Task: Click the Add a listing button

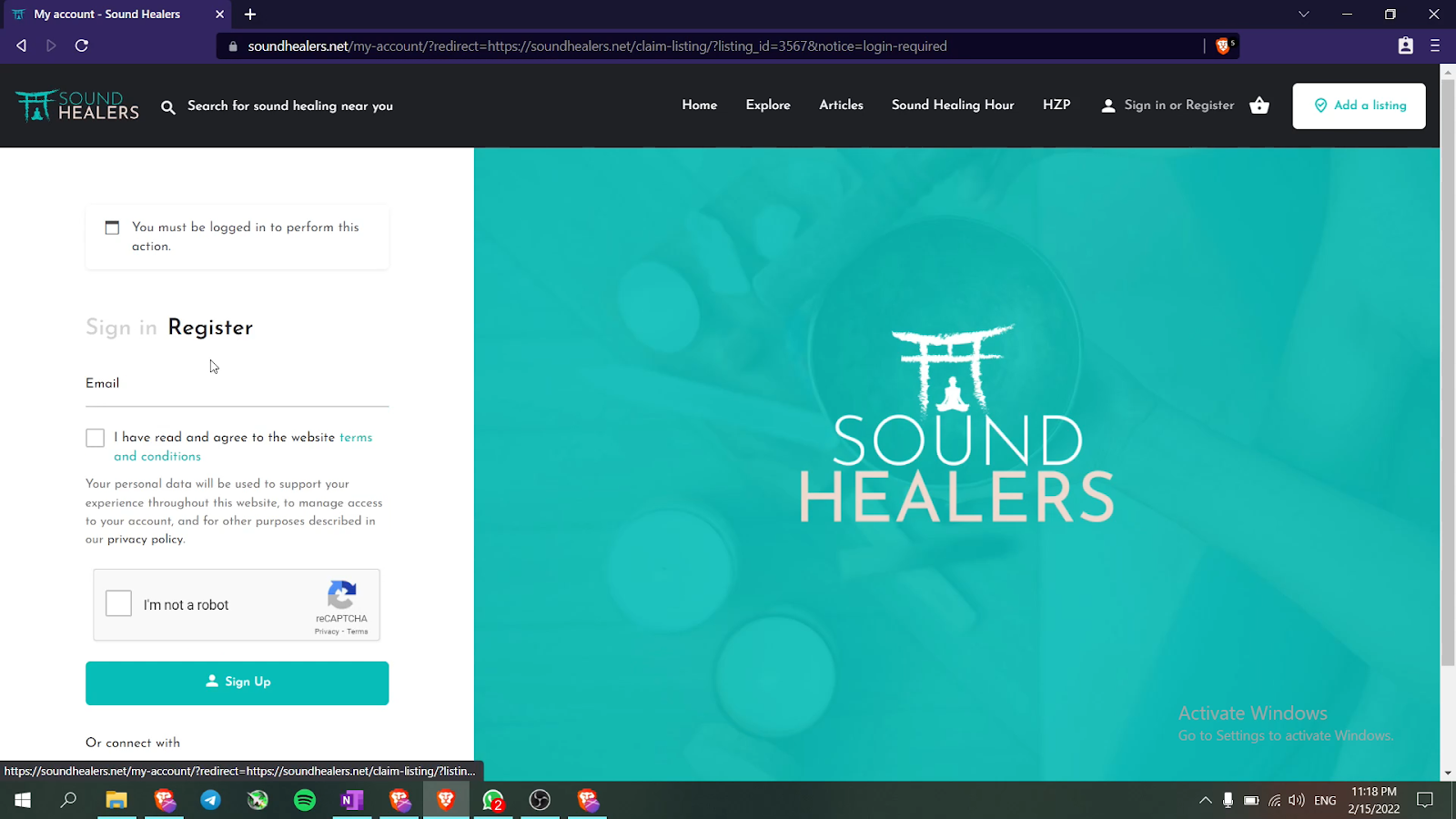Action: 1360,106
